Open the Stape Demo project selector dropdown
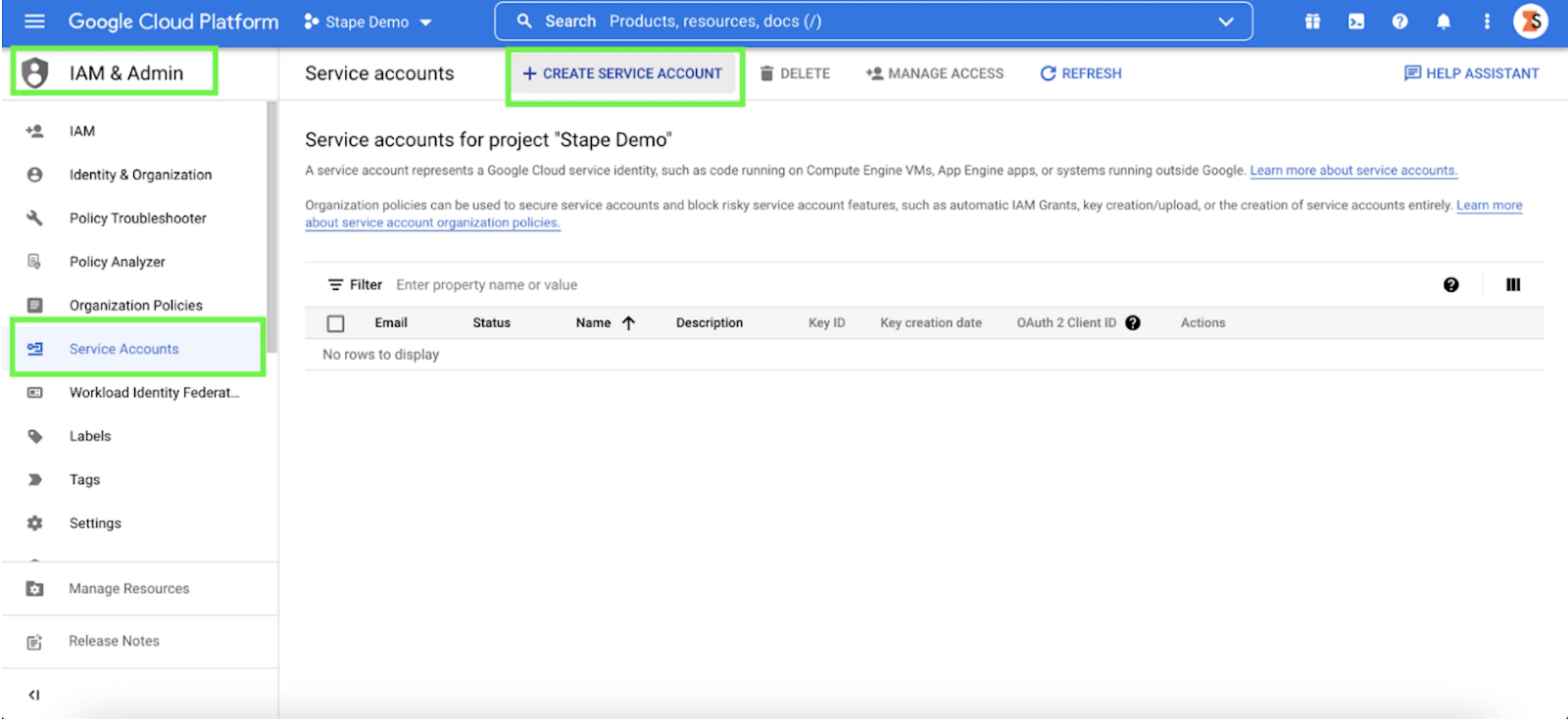The height and width of the screenshot is (722, 1568). click(367, 22)
